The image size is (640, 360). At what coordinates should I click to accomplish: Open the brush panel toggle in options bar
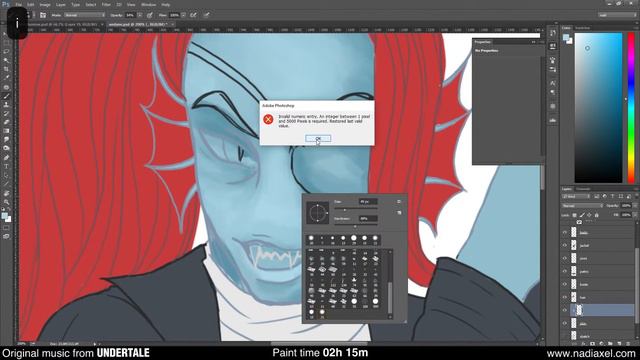tap(43, 15)
